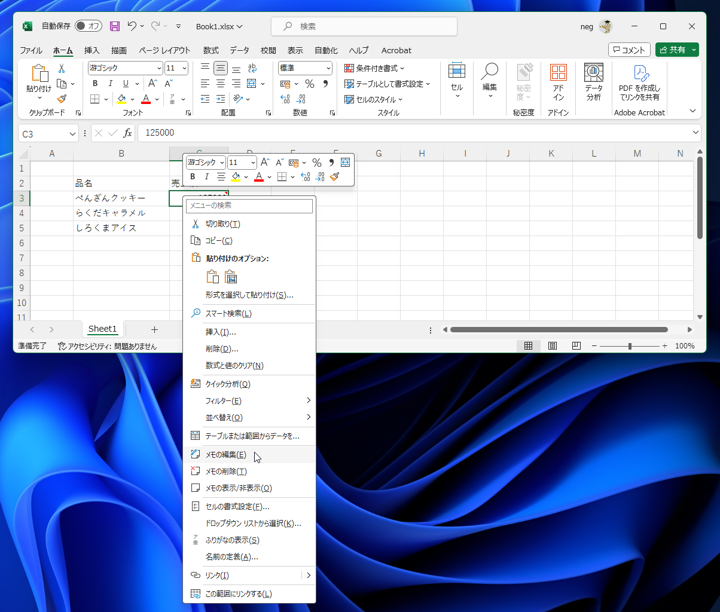Choose Format Cells in context menu
Viewport: 720px width, 612px height.
[x=249, y=506]
